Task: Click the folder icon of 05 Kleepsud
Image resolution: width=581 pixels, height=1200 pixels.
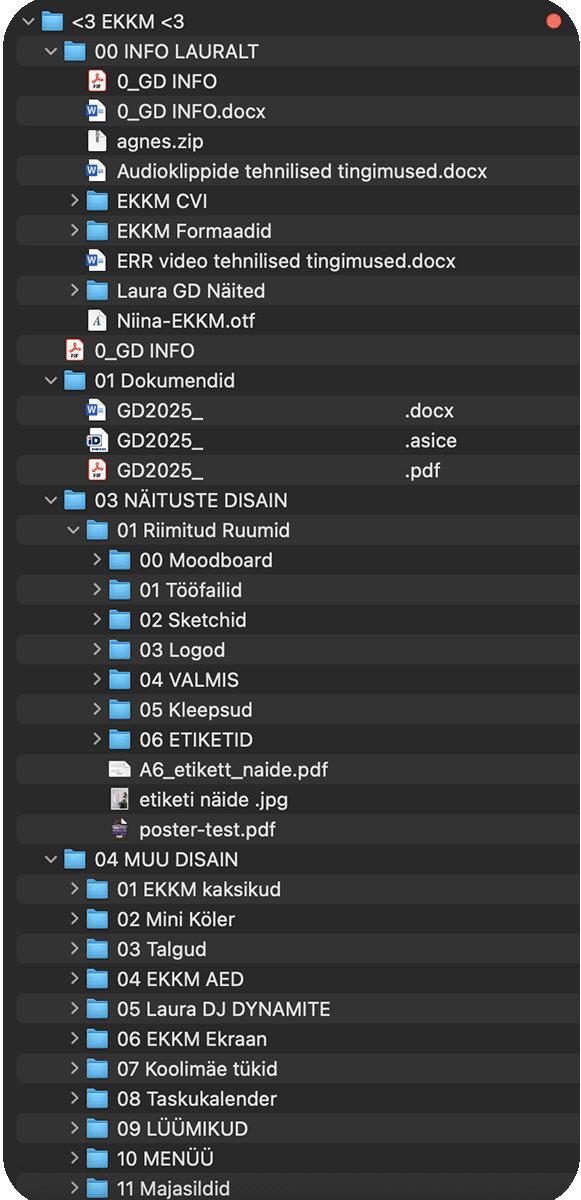Action: pyautogui.click(x=119, y=709)
